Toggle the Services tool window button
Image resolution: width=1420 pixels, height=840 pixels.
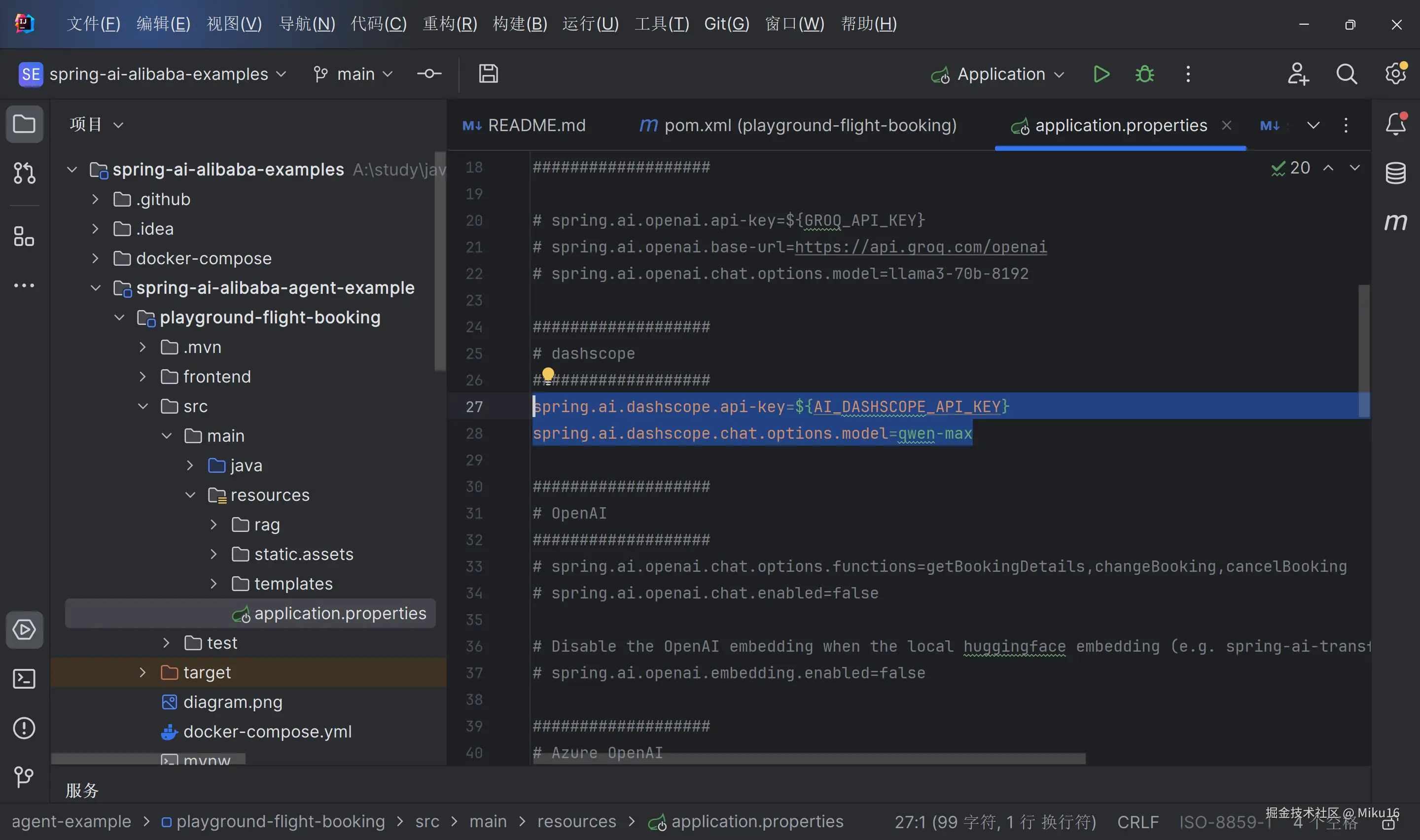24,630
